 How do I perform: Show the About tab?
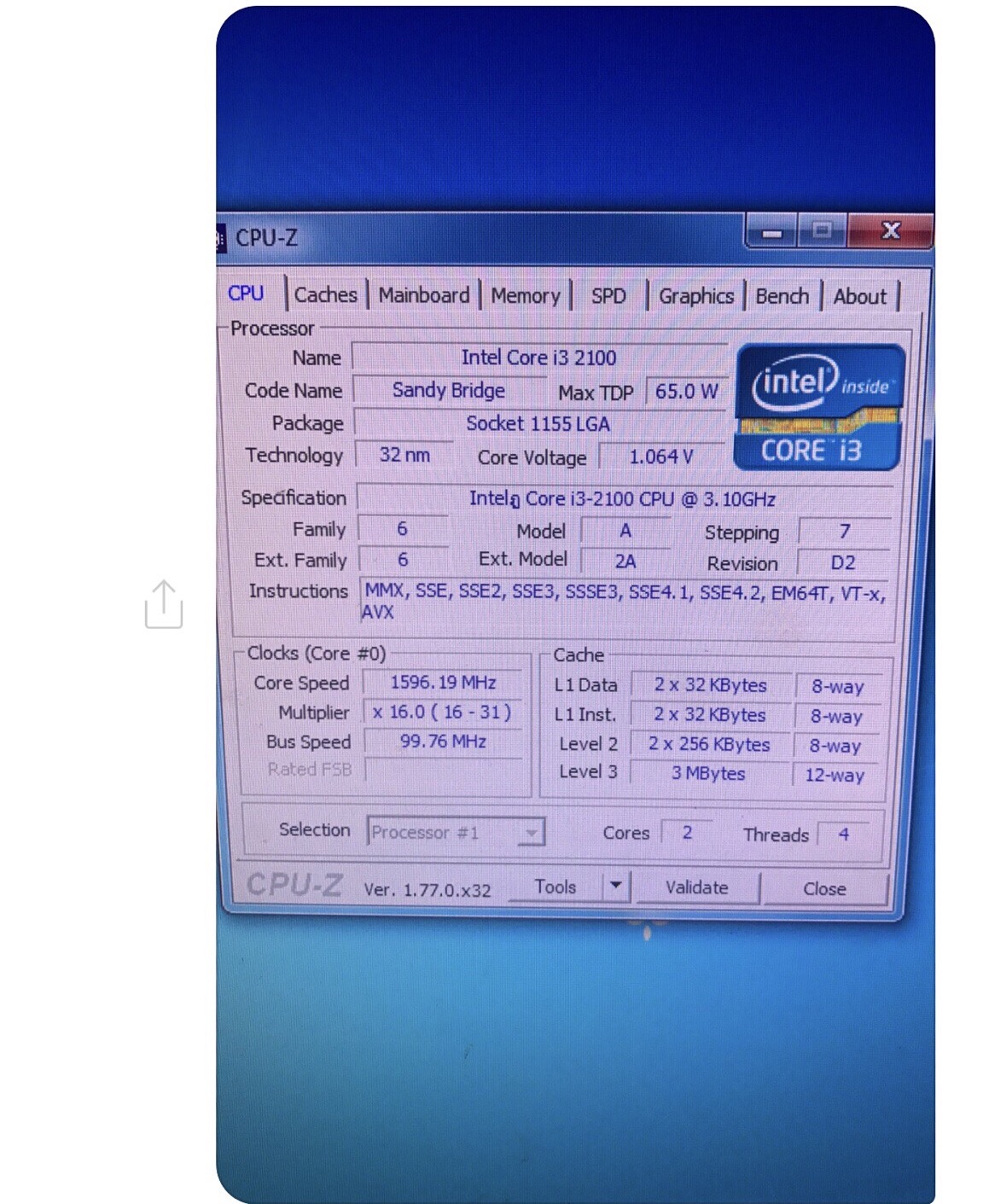point(860,297)
